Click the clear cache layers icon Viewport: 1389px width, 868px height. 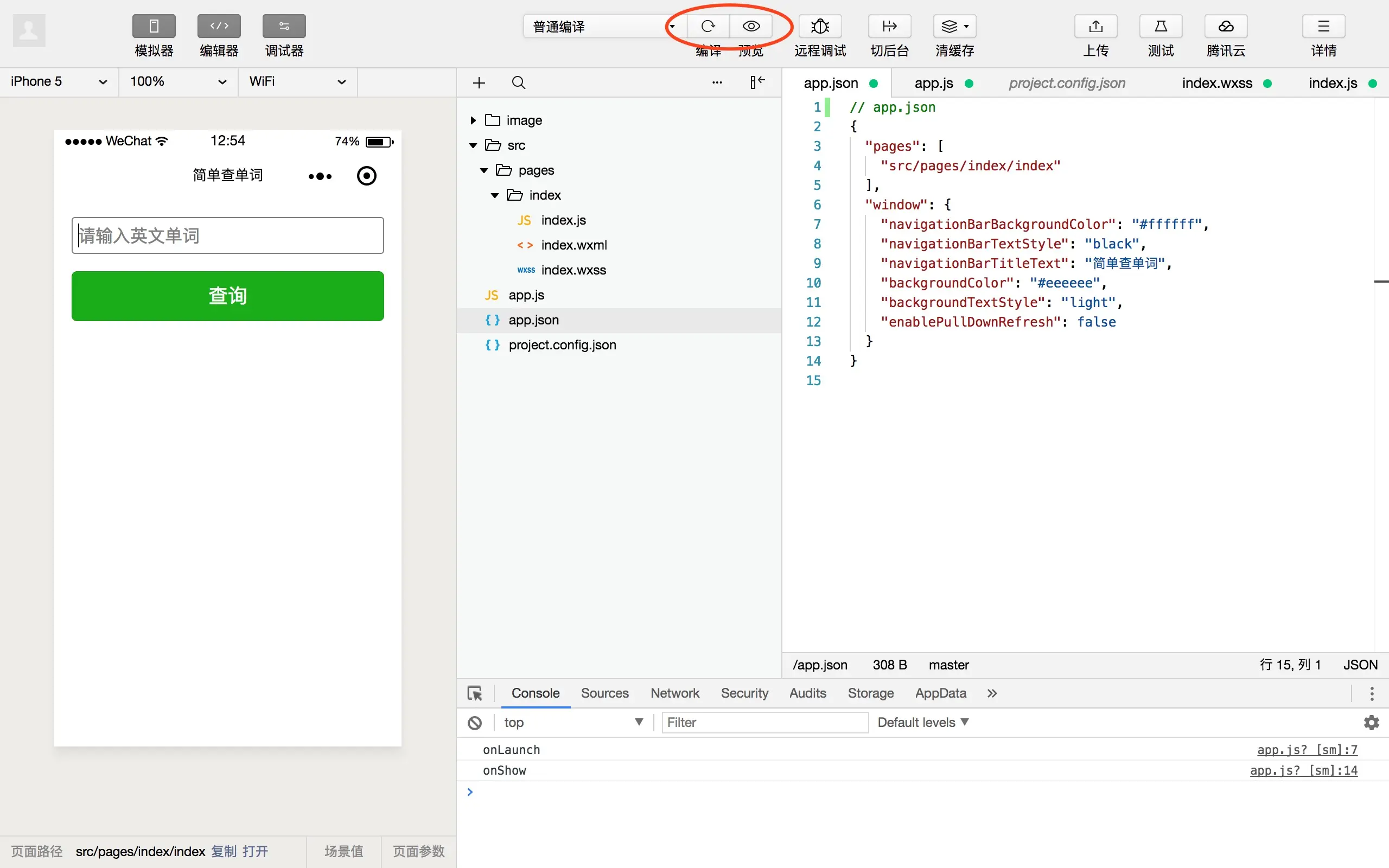pos(950,27)
